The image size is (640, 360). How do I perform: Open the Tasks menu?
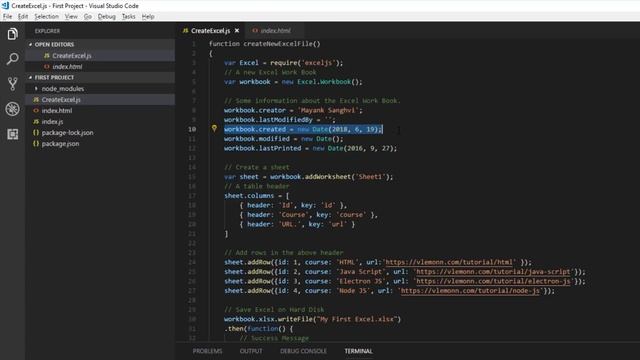129,17
